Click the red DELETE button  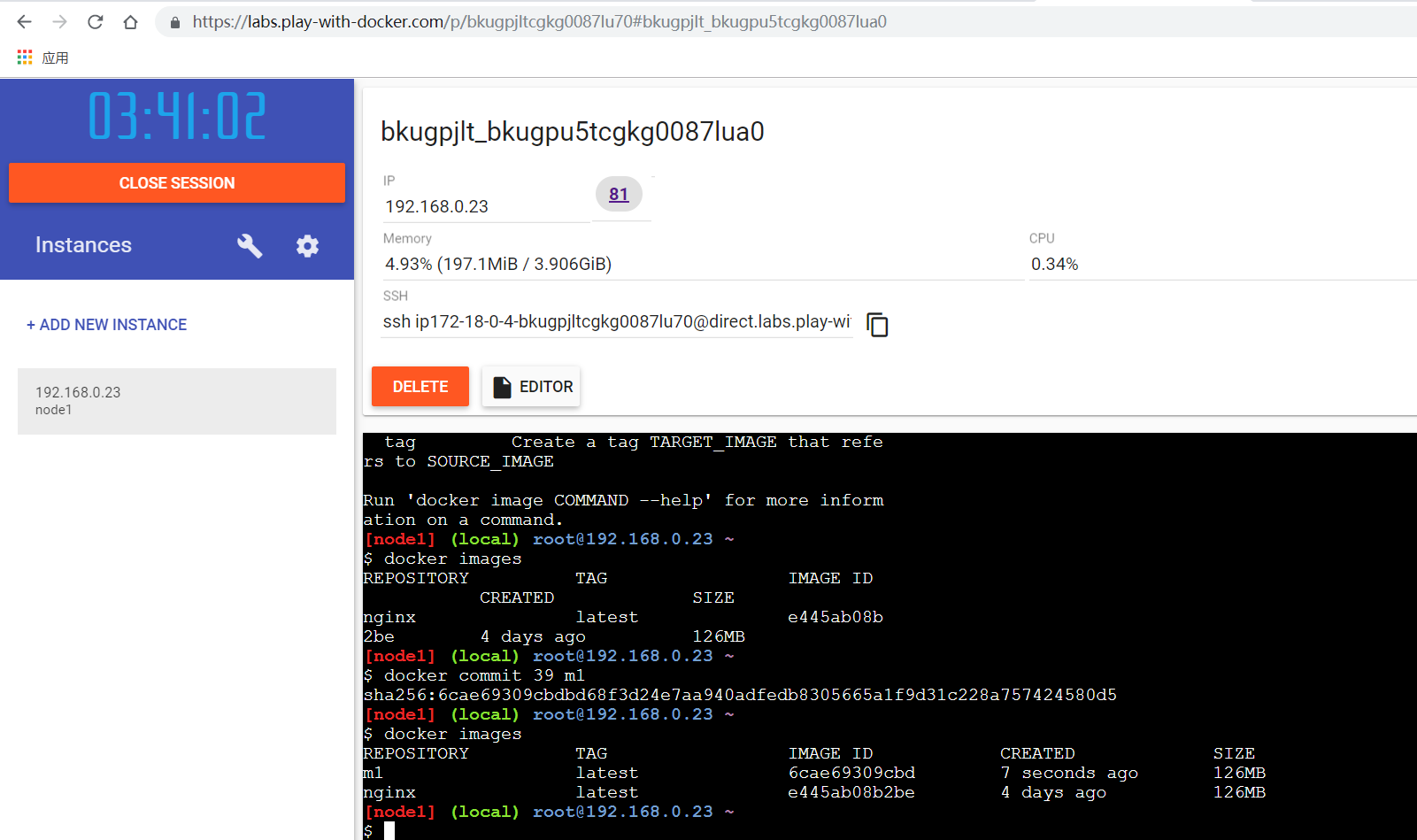420,387
